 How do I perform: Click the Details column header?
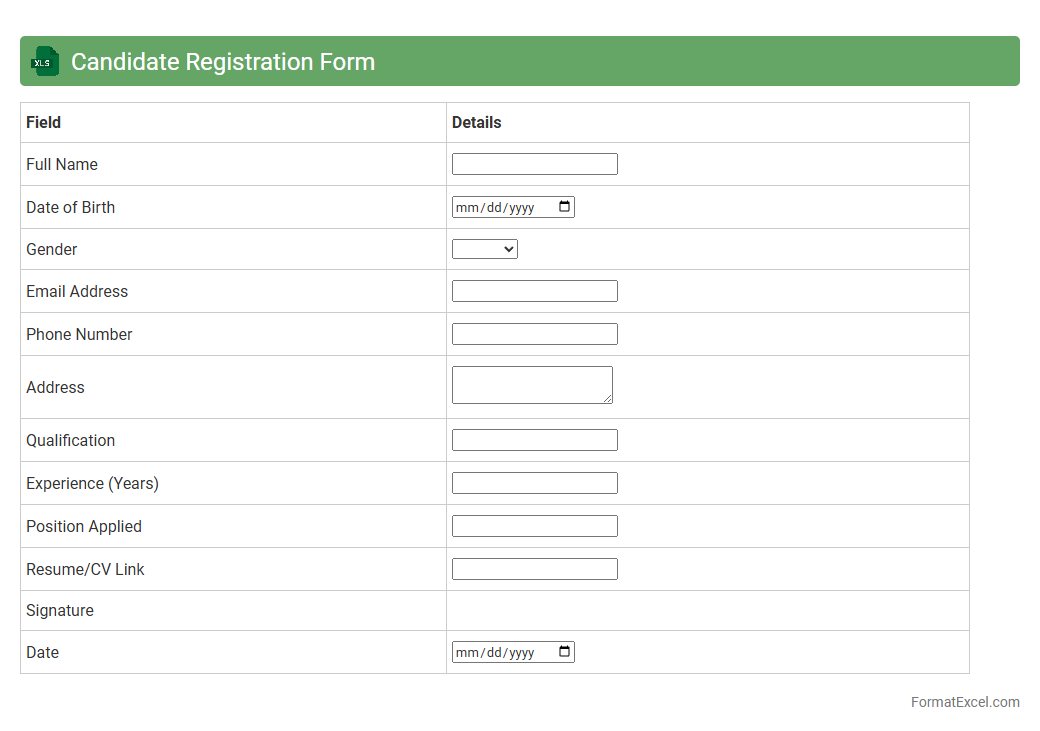[477, 122]
